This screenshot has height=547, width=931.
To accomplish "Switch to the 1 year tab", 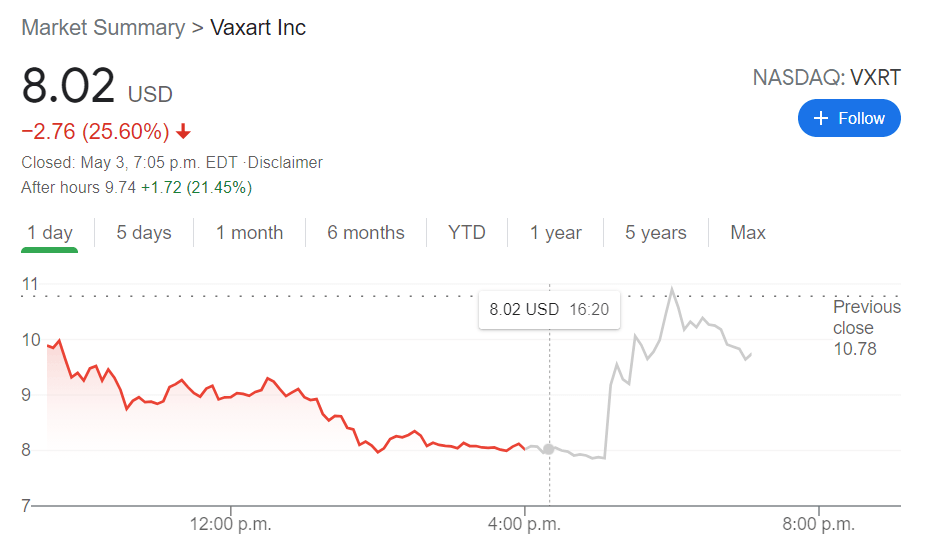I will [x=556, y=233].
